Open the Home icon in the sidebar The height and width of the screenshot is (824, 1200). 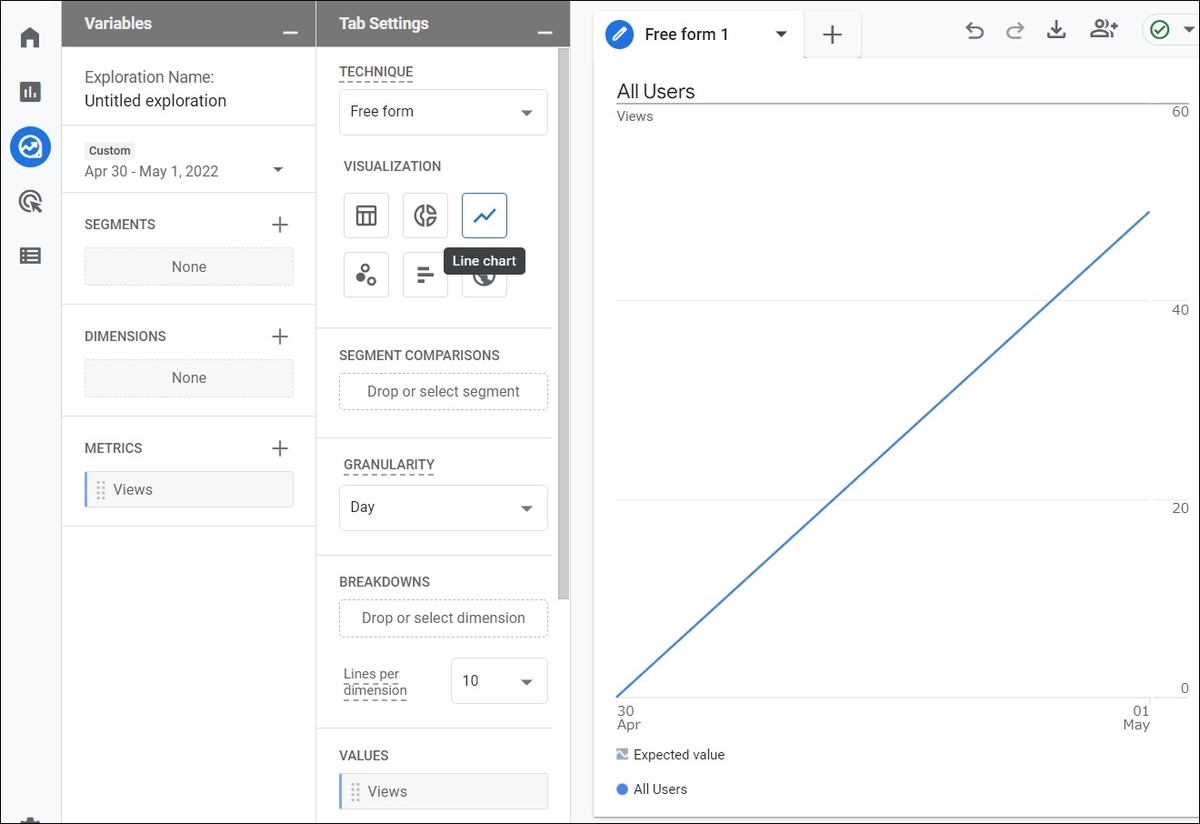pos(30,38)
